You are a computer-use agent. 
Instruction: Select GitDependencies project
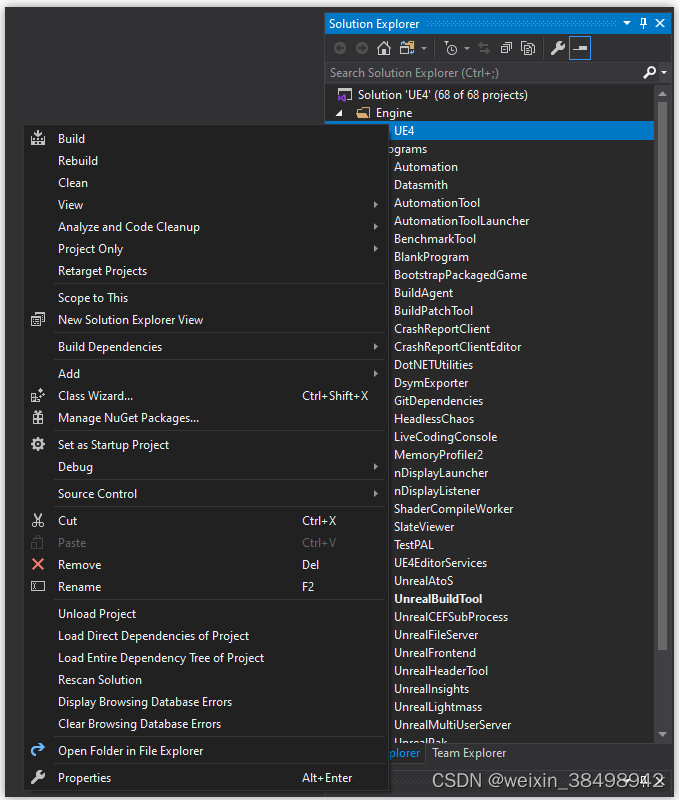point(438,401)
